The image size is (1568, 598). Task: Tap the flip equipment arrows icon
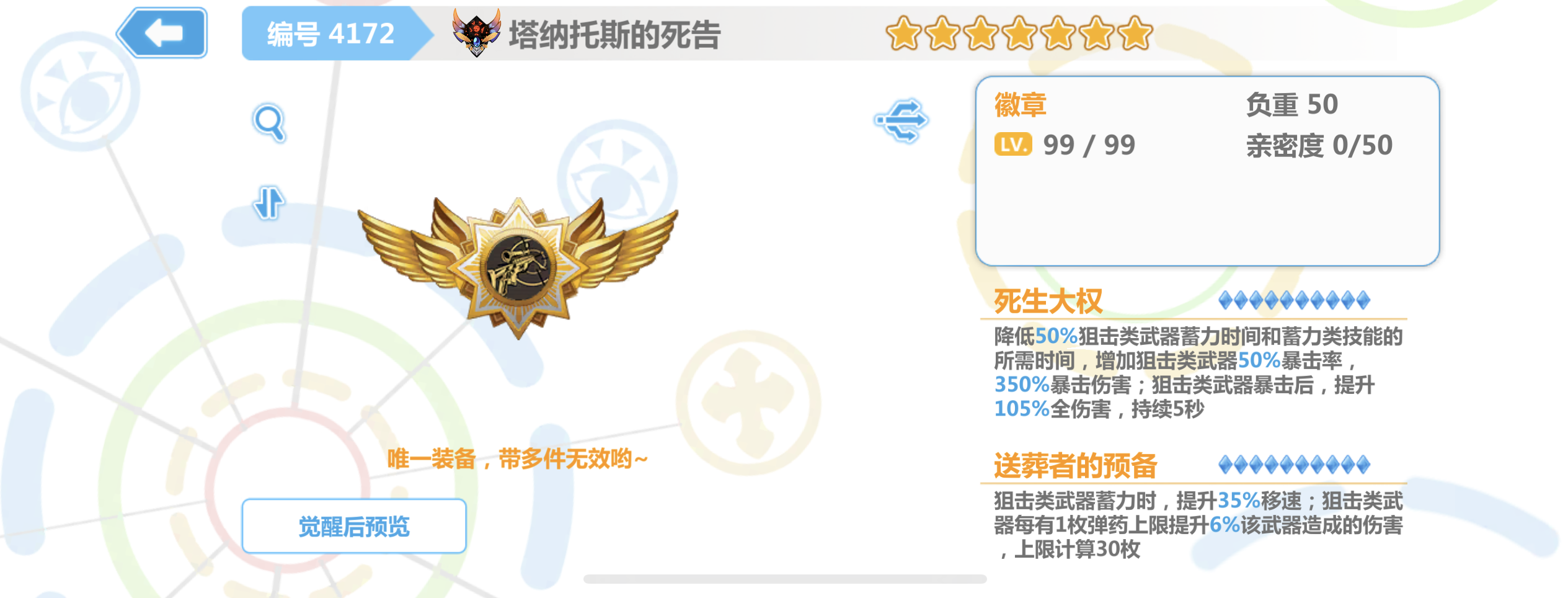[268, 203]
